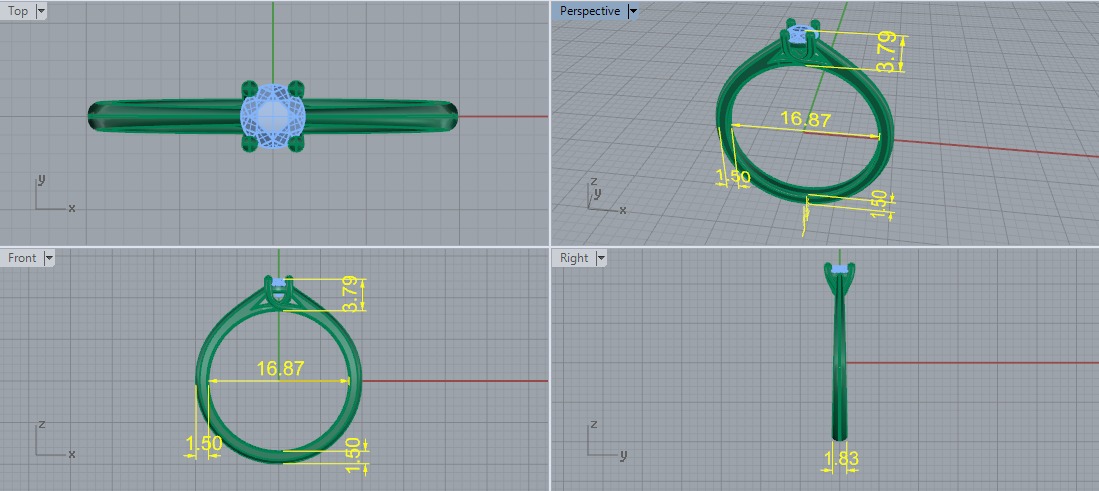Select the 3.79 dimension in Perspective view

pos(887,53)
